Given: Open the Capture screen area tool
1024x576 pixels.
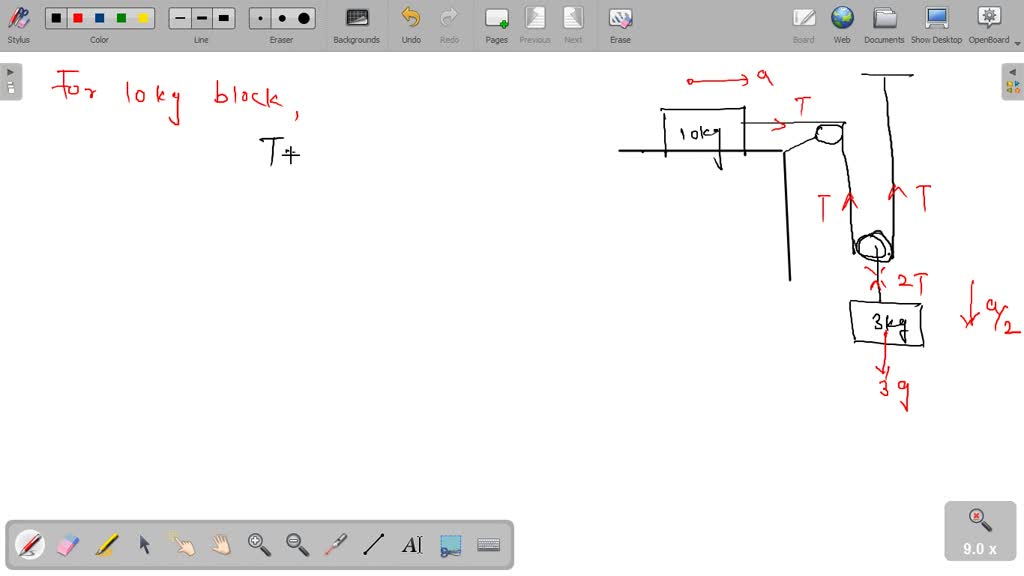Looking at the screenshot, I should point(450,544).
